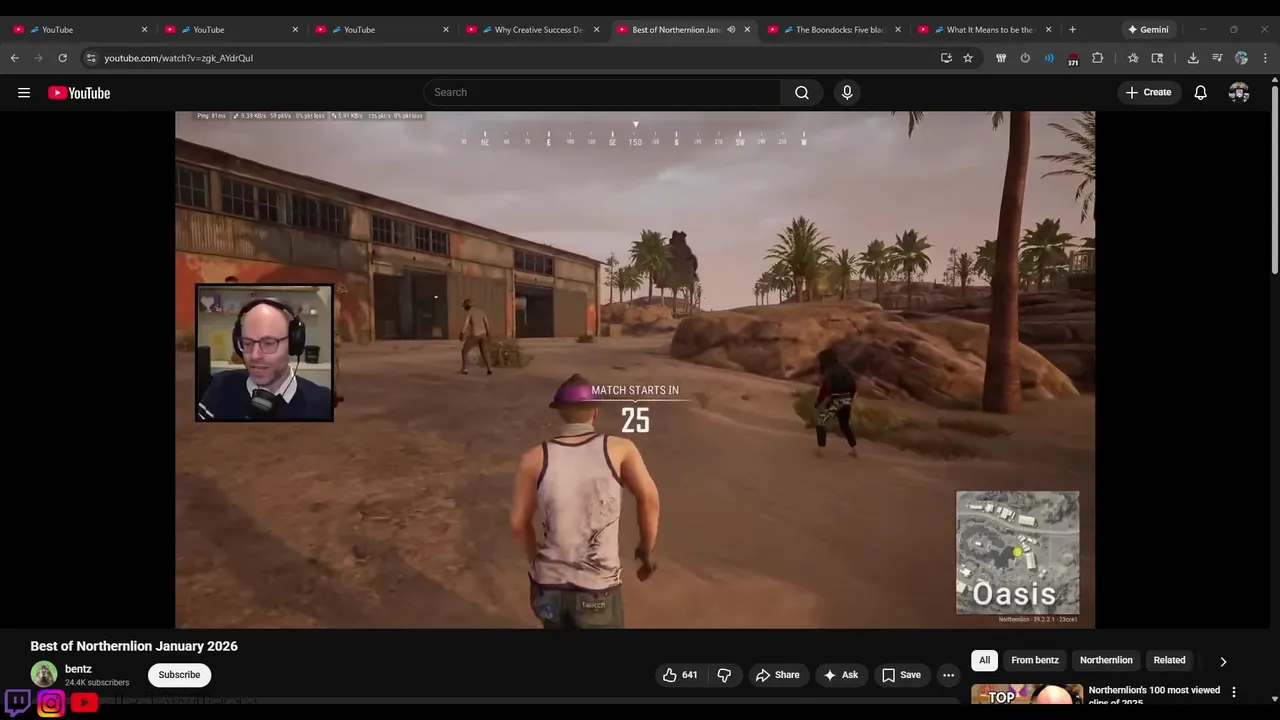The height and width of the screenshot is (720, 1280).
Task: Open the YouTube hamburger guide menu
Action: tap(24, 93)
